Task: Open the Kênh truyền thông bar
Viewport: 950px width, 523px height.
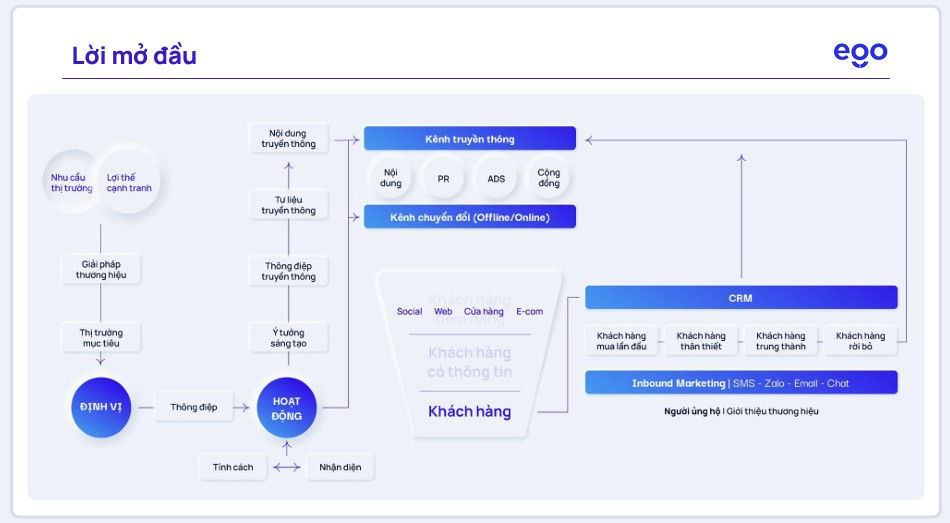Action: 469,139
